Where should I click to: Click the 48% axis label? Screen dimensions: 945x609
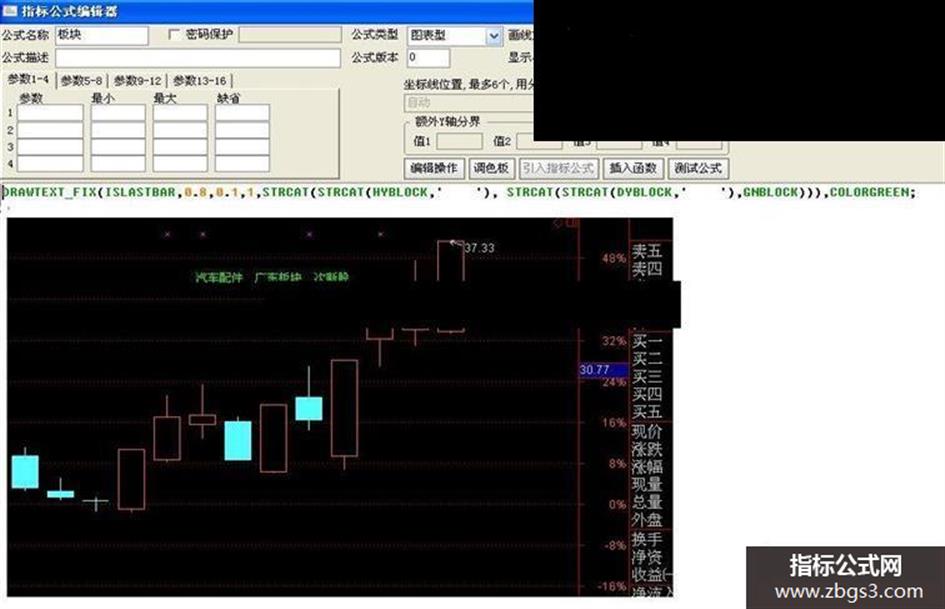coord(614,259)
